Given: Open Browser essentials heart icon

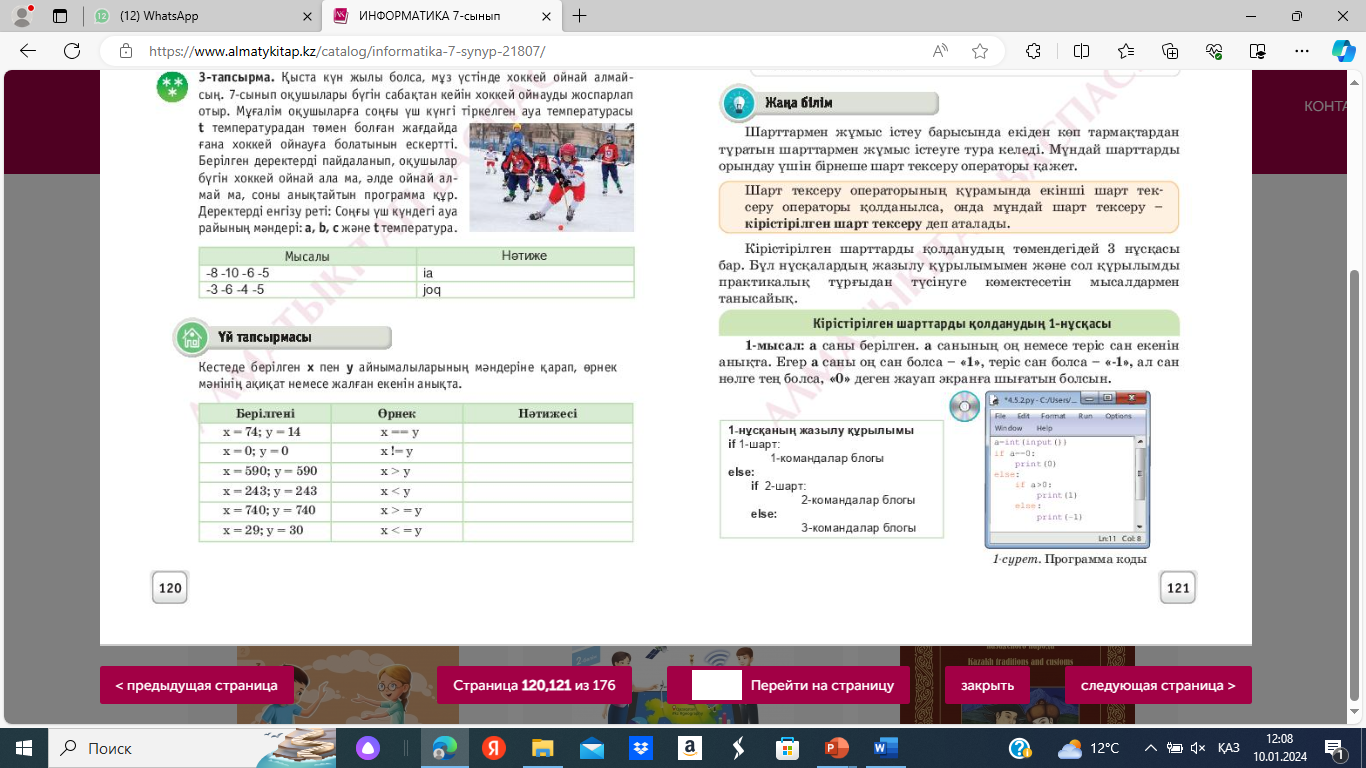Looking at the screenshot, I should 1214,51.
